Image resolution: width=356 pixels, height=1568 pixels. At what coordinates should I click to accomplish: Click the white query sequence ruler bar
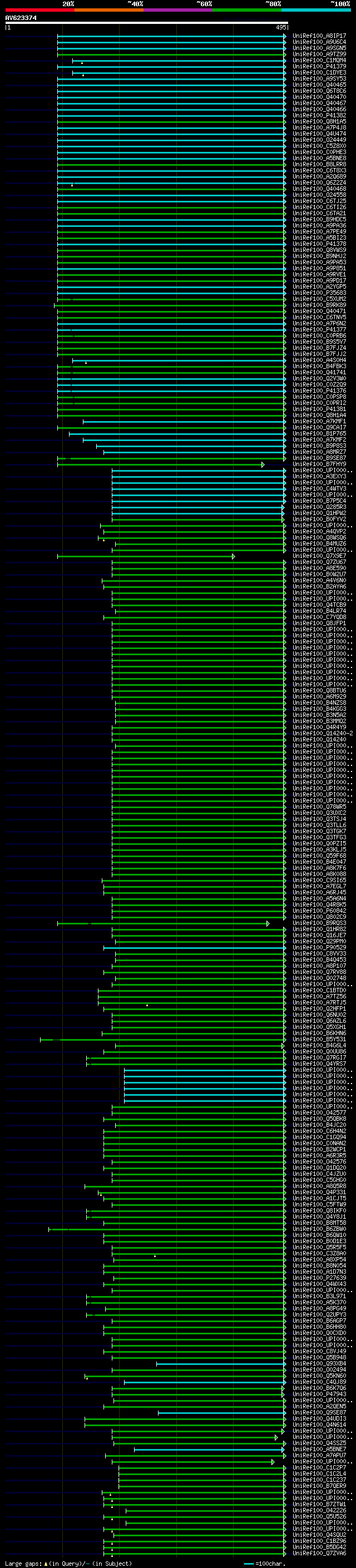tap(147, 23)
